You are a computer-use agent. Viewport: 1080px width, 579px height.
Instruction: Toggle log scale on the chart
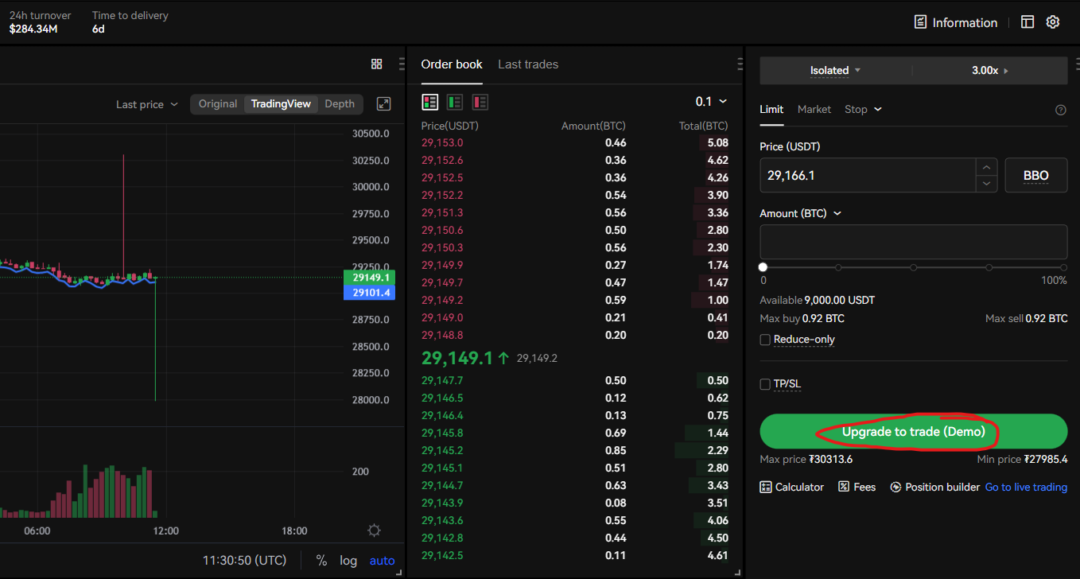348,560
